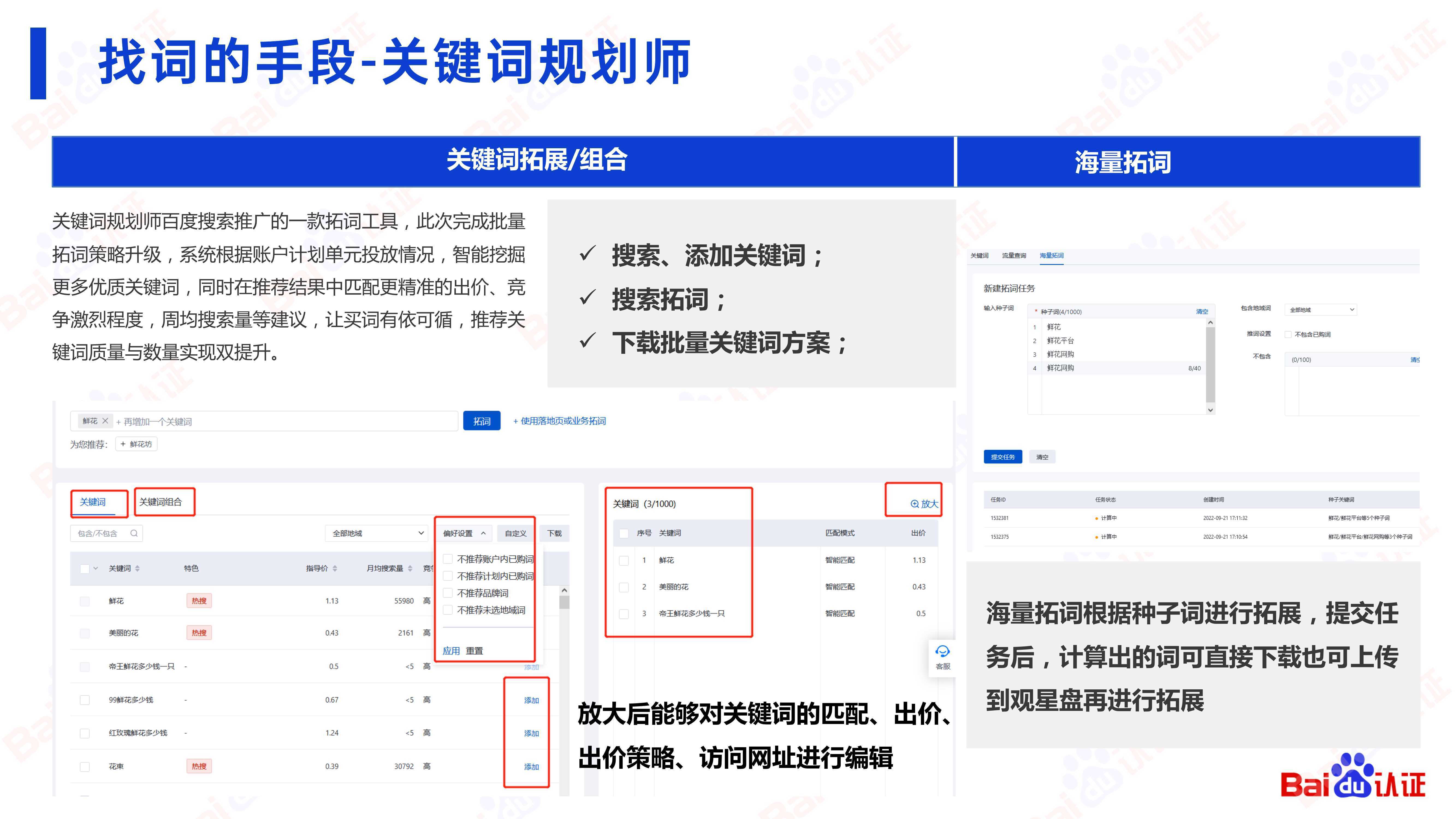
Task: Click 添加 for 红玫瑰鲜花多少钱
Action: tap(531, 733)
